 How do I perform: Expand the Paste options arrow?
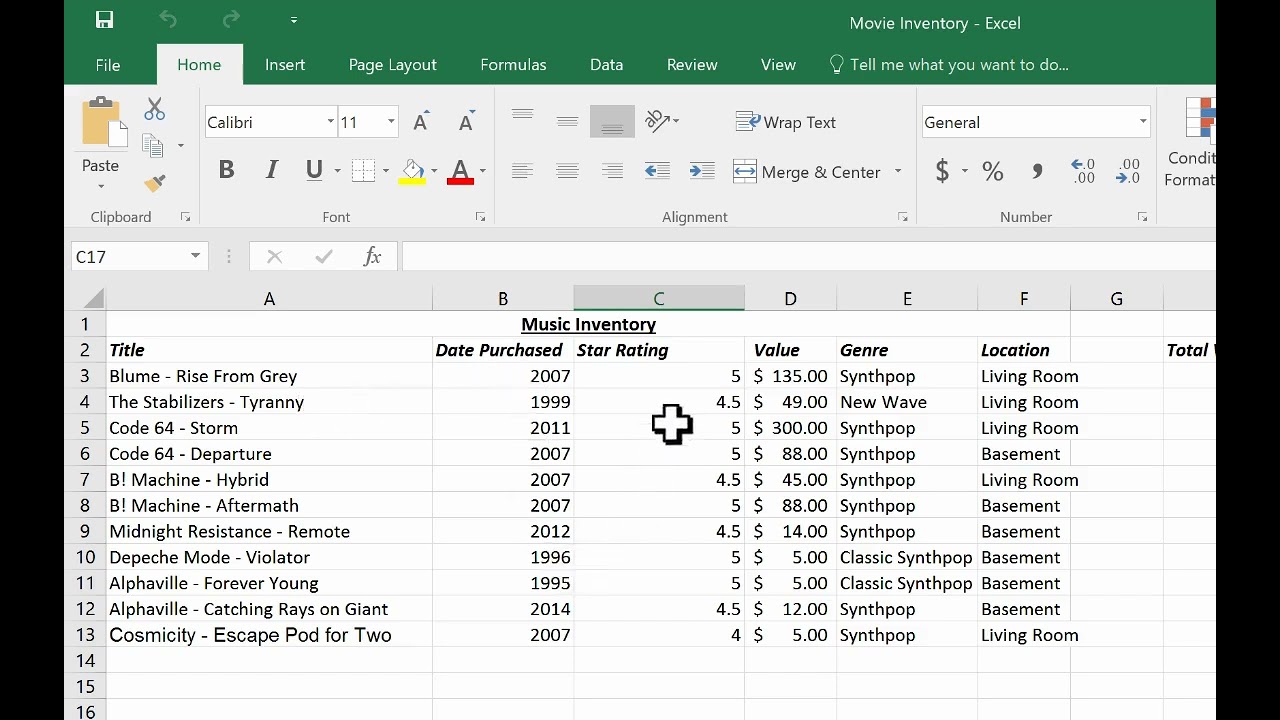coord(100,186)
